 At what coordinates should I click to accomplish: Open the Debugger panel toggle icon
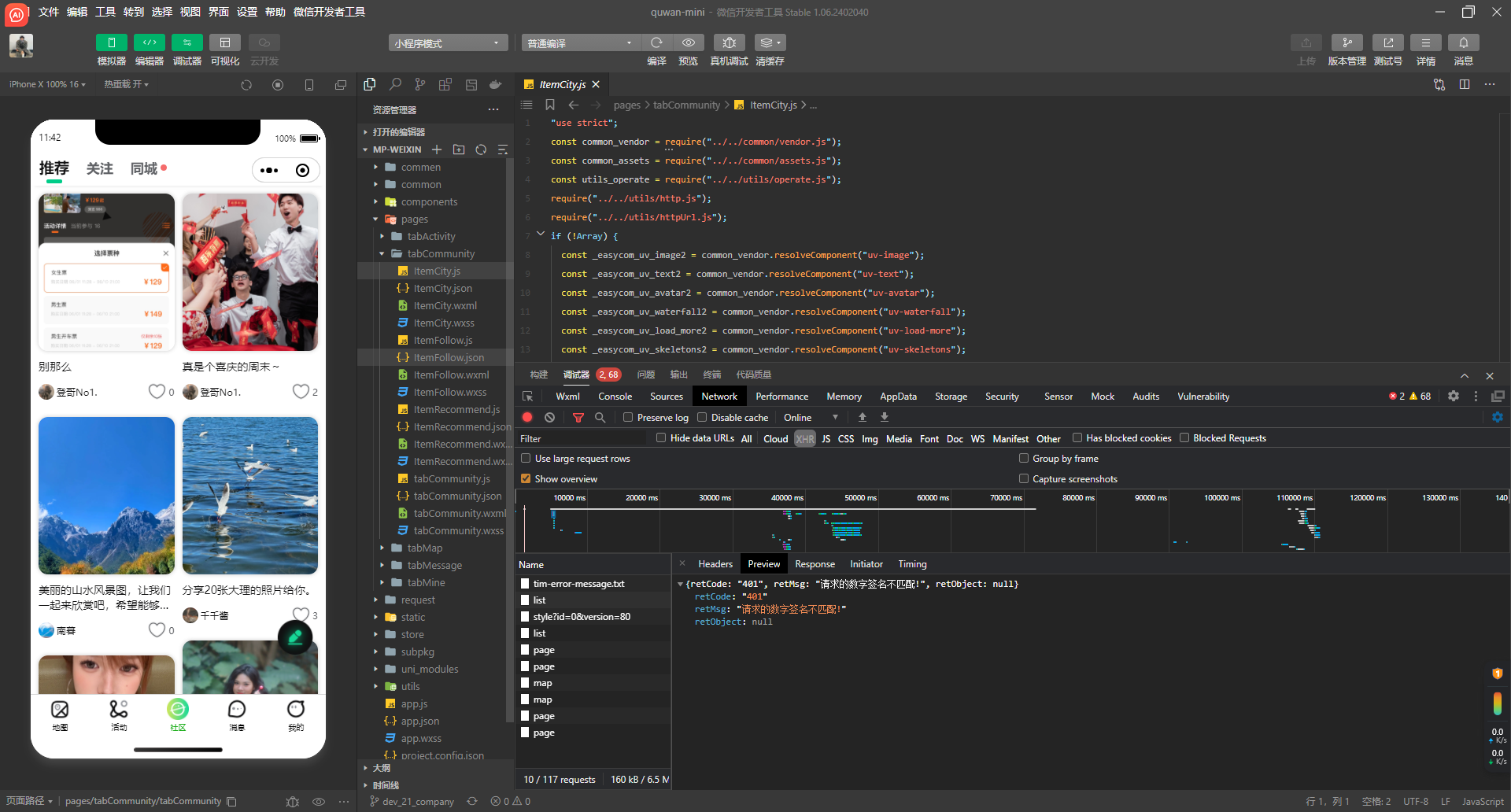[187, 42]
